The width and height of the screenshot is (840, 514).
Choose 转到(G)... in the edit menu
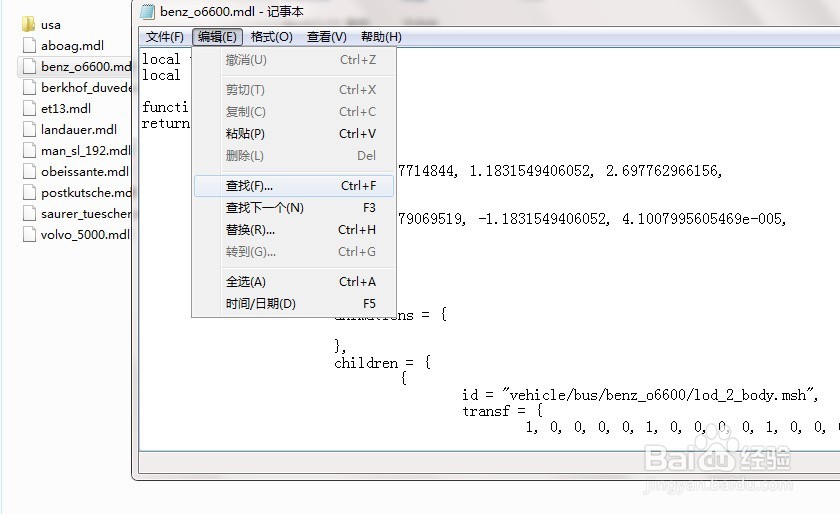pyautogui.click(x=294, y=251)
